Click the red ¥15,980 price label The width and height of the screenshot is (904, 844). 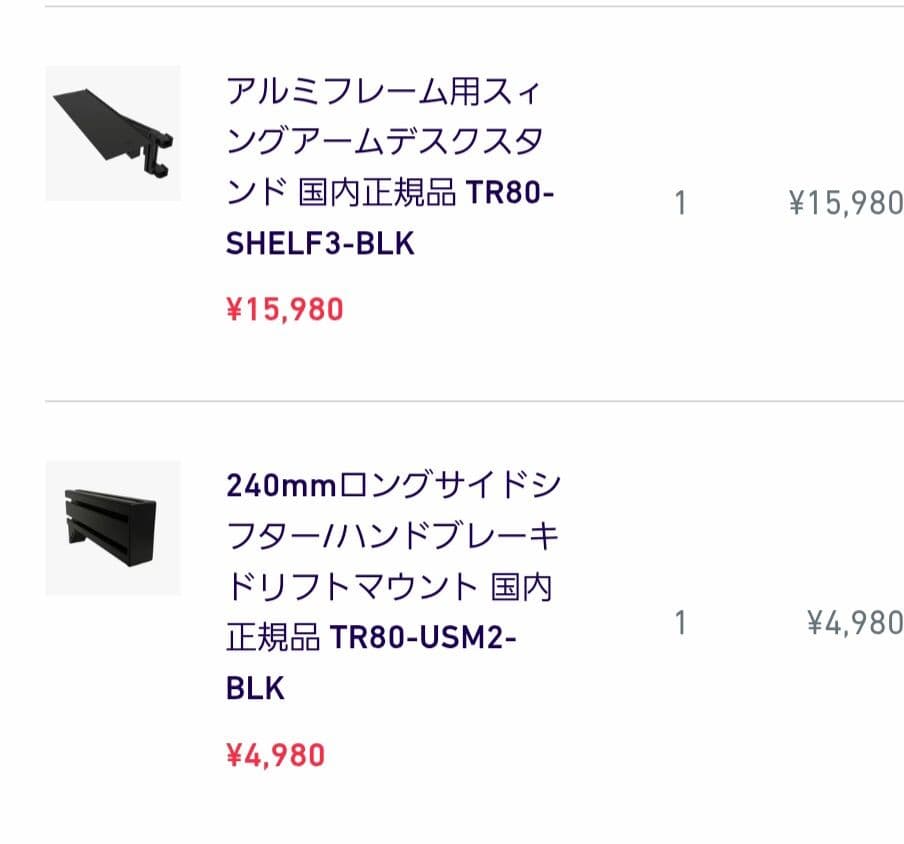pos(283,310)
